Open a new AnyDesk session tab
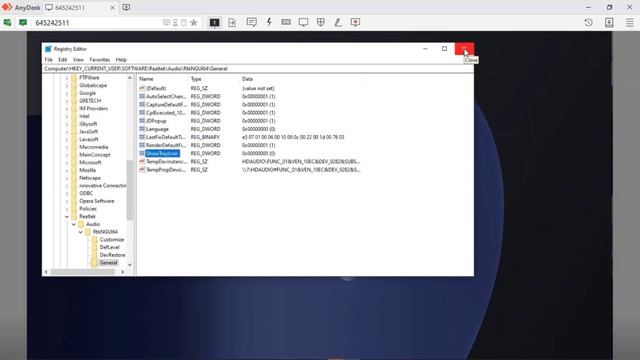640x360 pixels. [x=126, y=7]
